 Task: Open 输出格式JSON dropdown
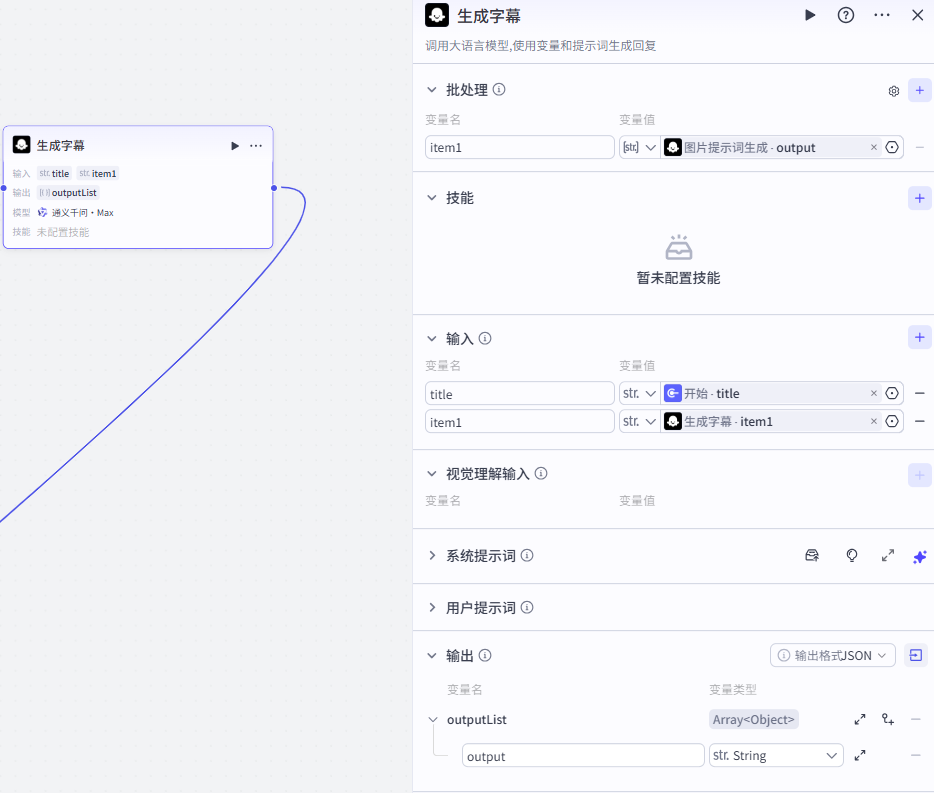click(832, 655)
